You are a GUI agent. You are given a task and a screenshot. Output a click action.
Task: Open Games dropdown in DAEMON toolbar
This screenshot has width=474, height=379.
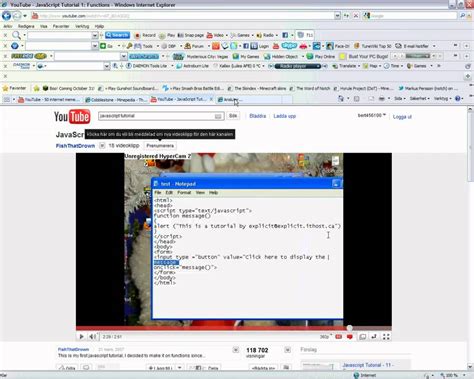pyautogui.click(x=419, y=66)
